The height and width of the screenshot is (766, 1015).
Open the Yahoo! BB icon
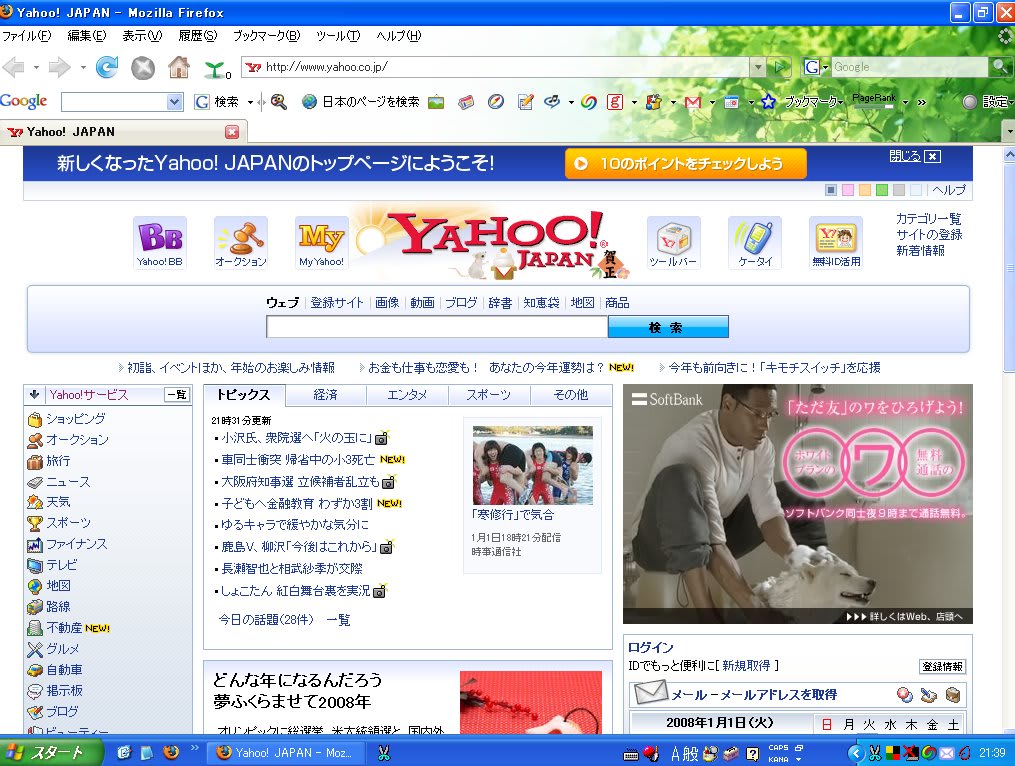[x=160, y=243]
